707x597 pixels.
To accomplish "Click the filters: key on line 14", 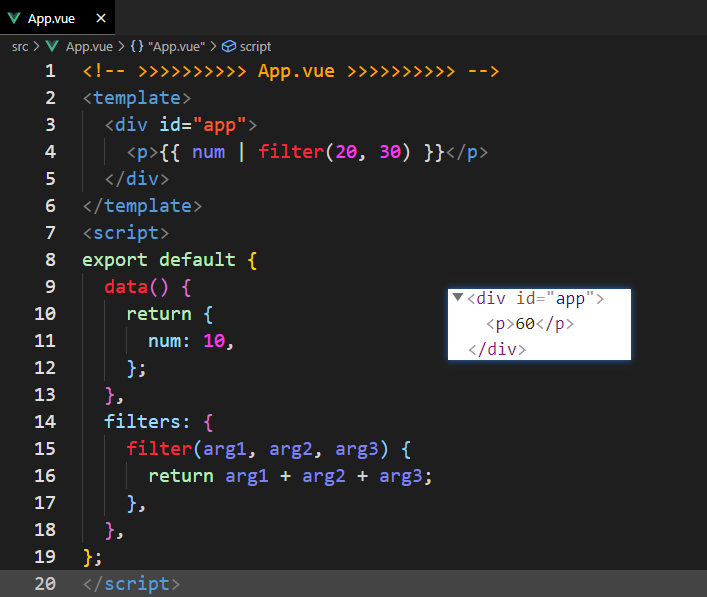I will pos(147,422).
